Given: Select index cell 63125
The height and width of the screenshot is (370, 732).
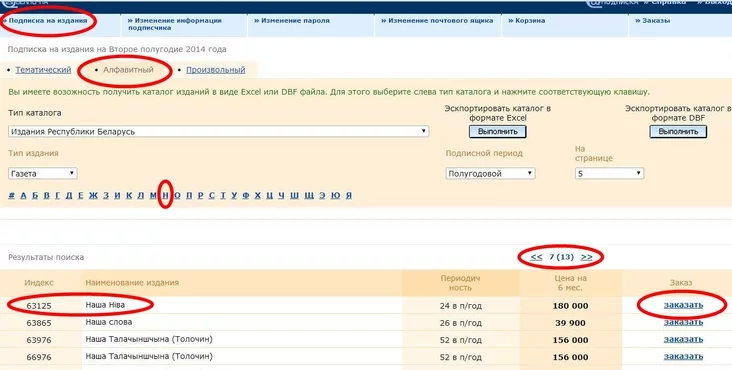Looking at the screenshot, I should point(39,306).
